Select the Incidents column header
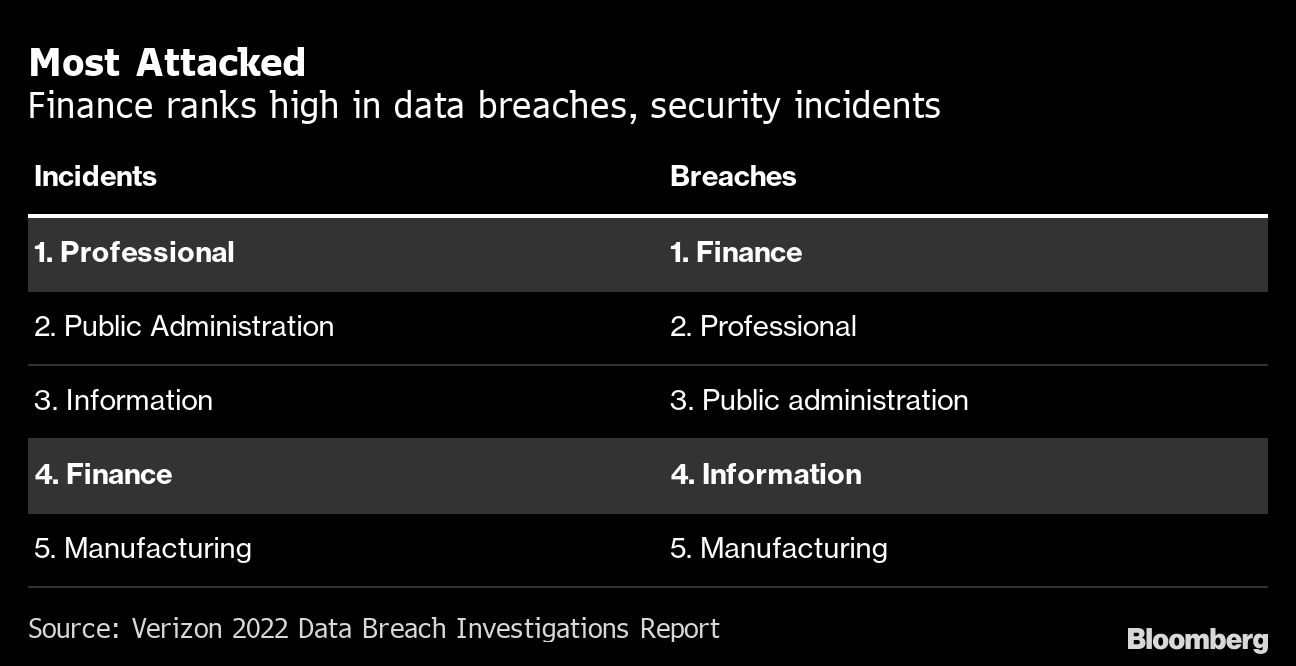The width and height of the screenshot is (1296, 666). click(95, 176)
